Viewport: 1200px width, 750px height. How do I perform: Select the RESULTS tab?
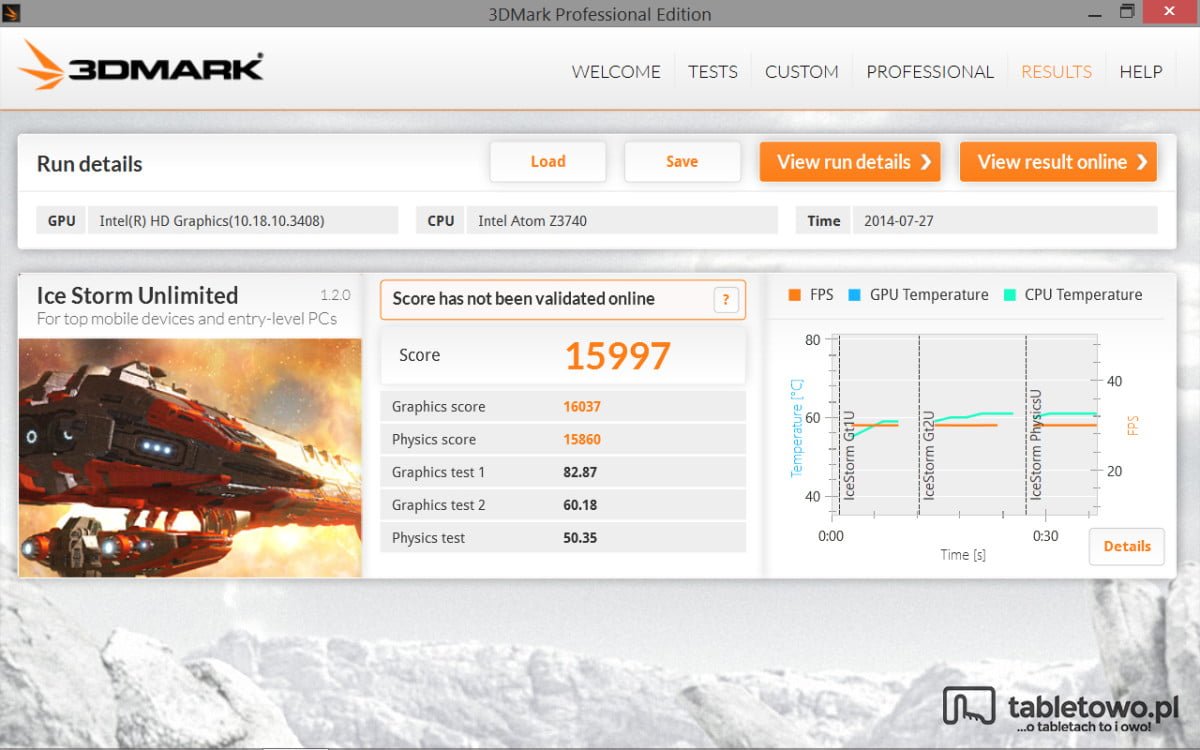coord(1056,72)
